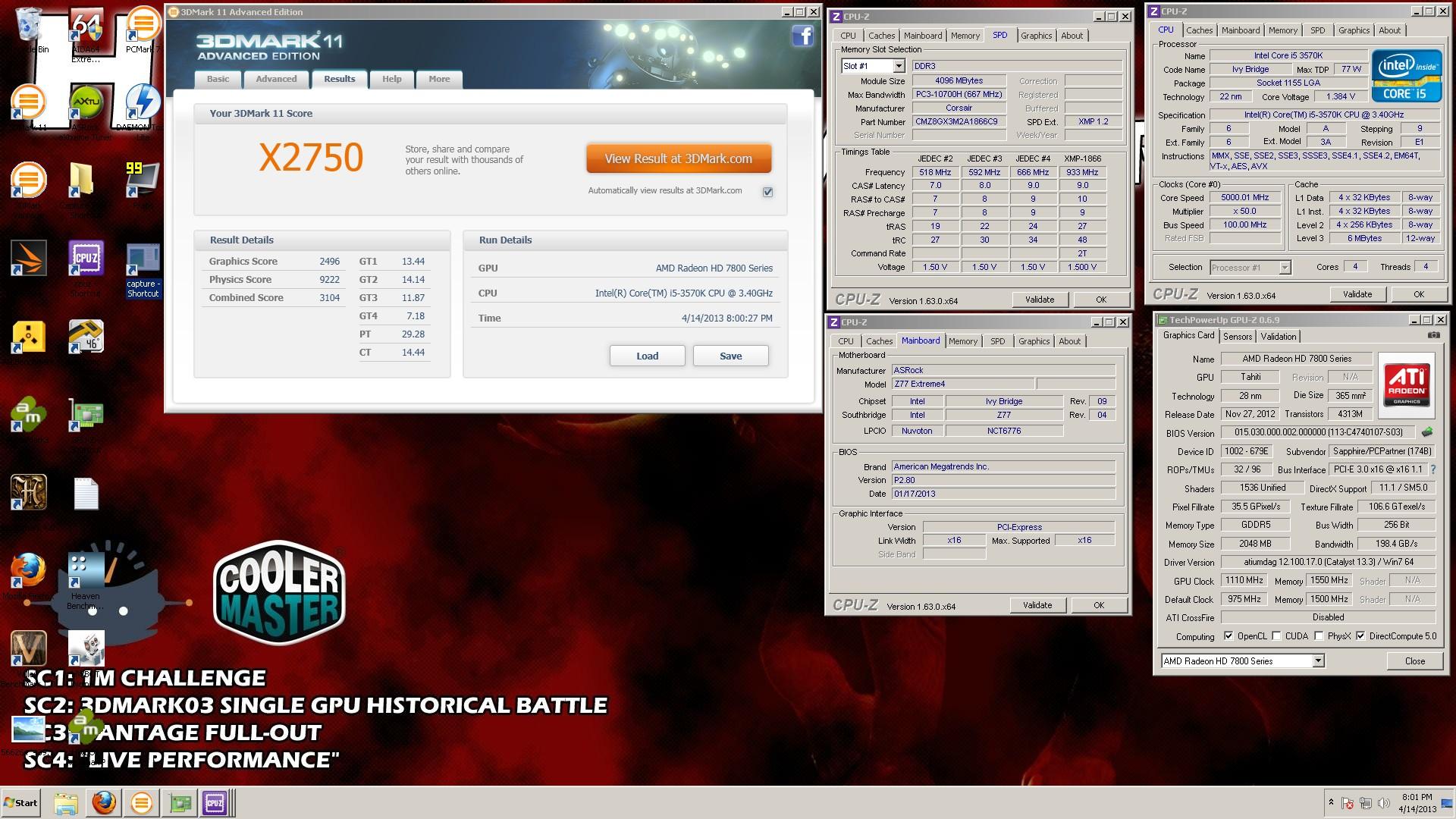Screen dimensions: 1456x819
Task: Open the 3DMark 11 desktop shortcut
Action: [28, 108]
